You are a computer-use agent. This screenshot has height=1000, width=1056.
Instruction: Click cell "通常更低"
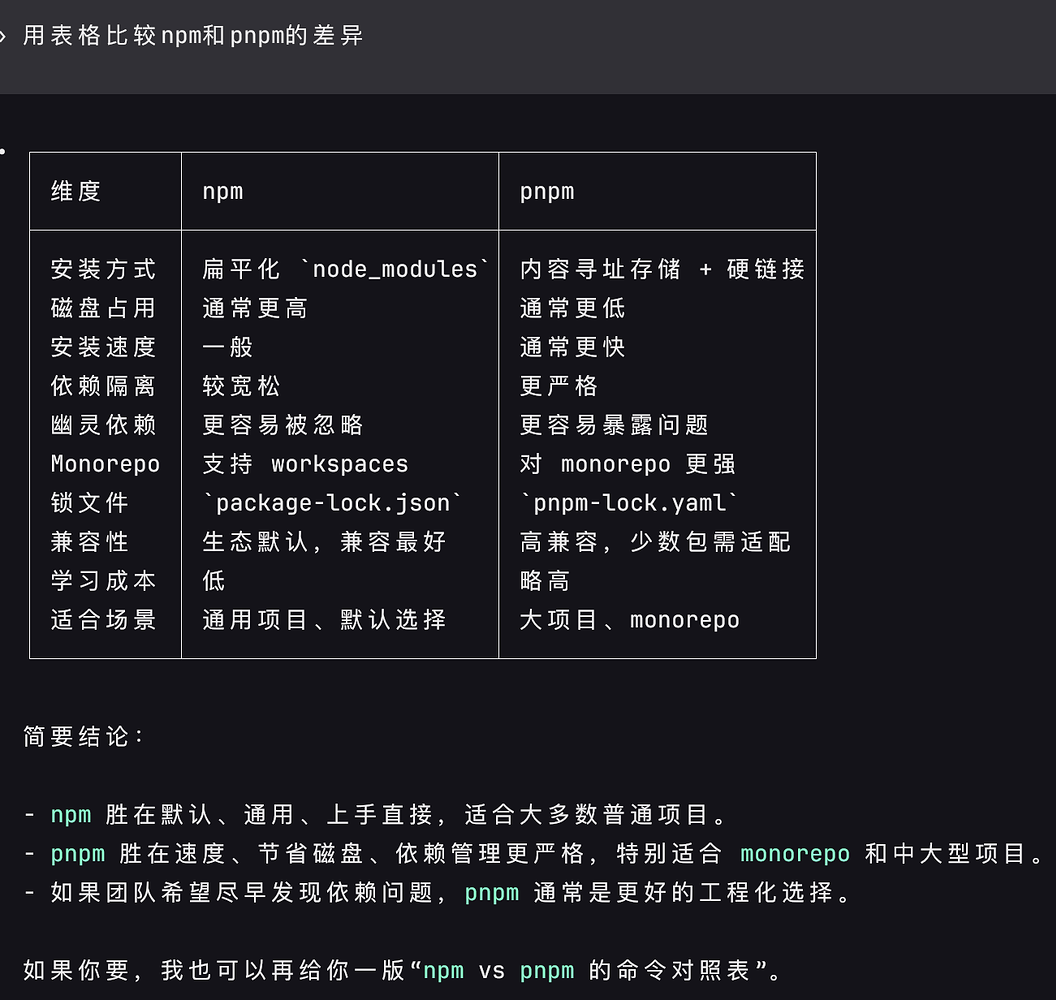point(572,308)
